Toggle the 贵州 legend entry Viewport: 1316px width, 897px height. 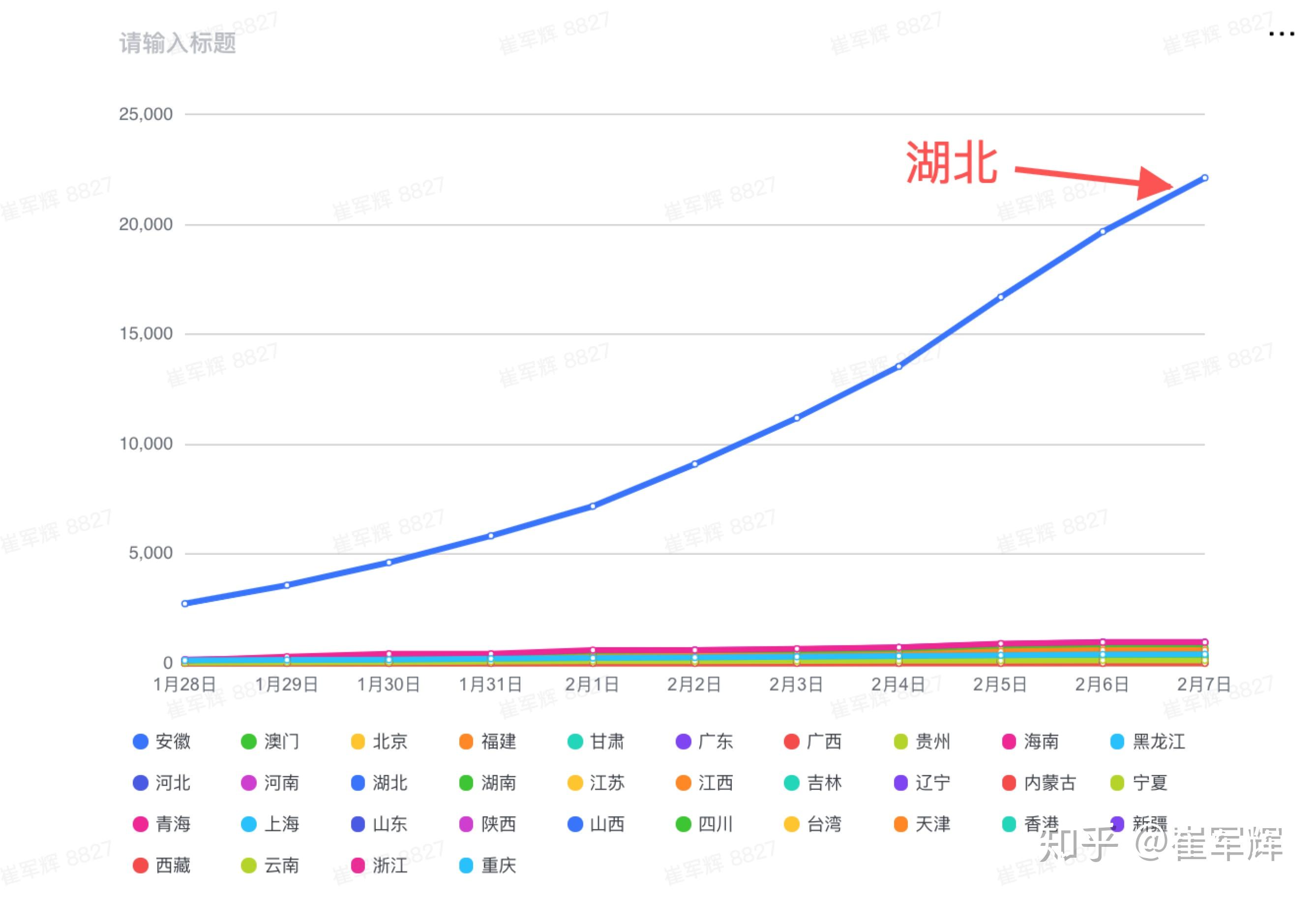[x=922, y=741]
